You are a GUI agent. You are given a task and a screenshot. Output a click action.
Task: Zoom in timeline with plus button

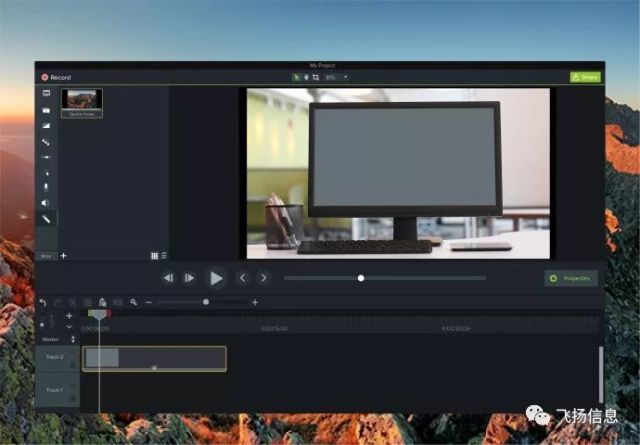(255, 303)
